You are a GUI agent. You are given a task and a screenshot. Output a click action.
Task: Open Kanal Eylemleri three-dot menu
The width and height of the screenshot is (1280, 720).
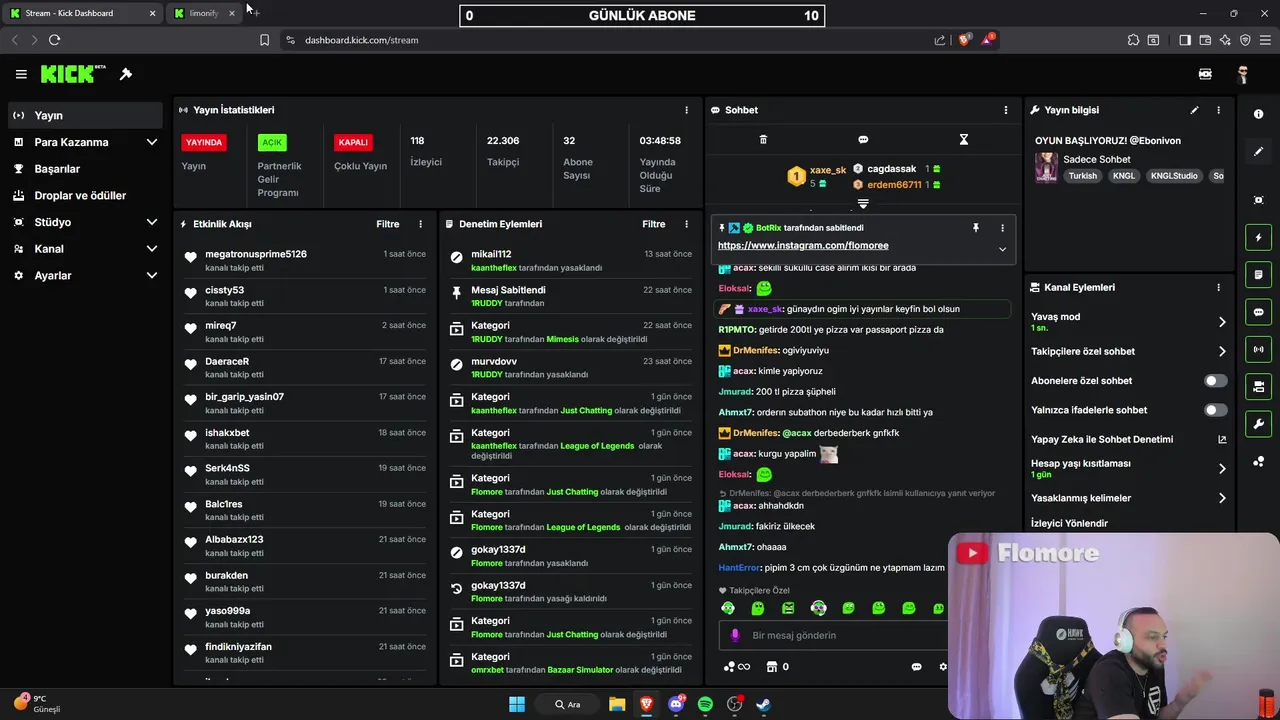(1218, 287)
